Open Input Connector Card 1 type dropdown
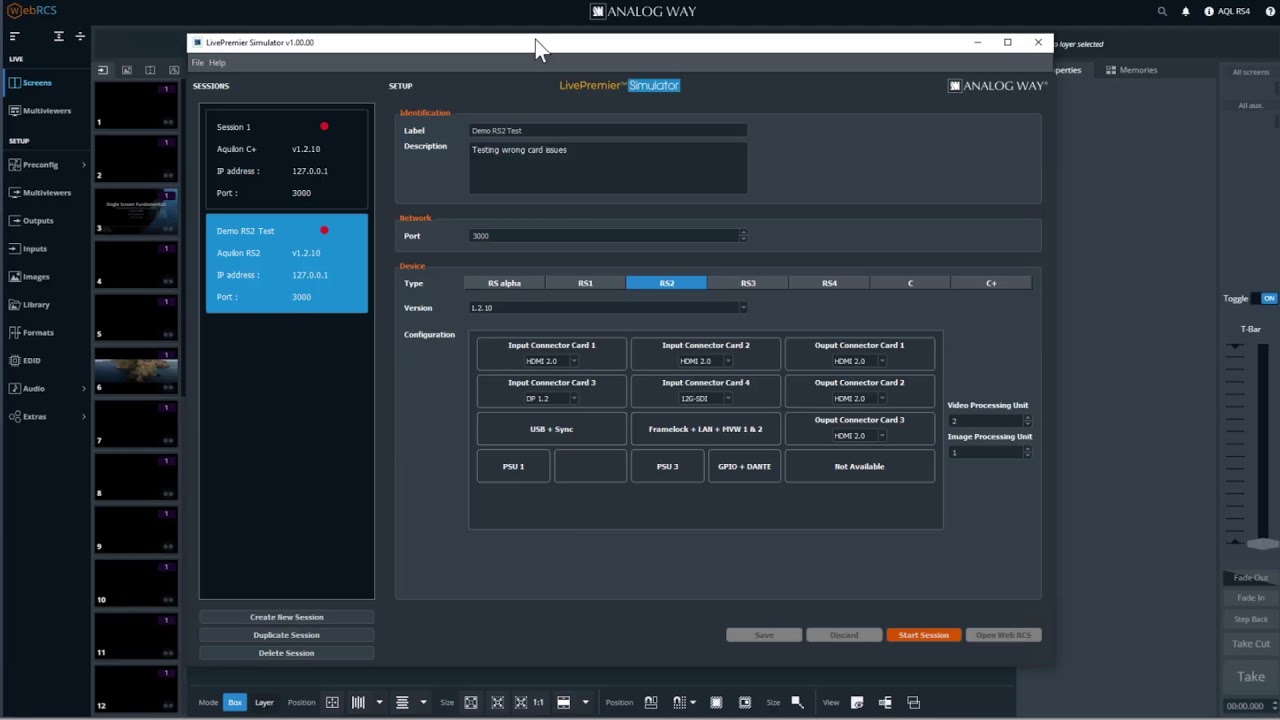 (552, 361)
